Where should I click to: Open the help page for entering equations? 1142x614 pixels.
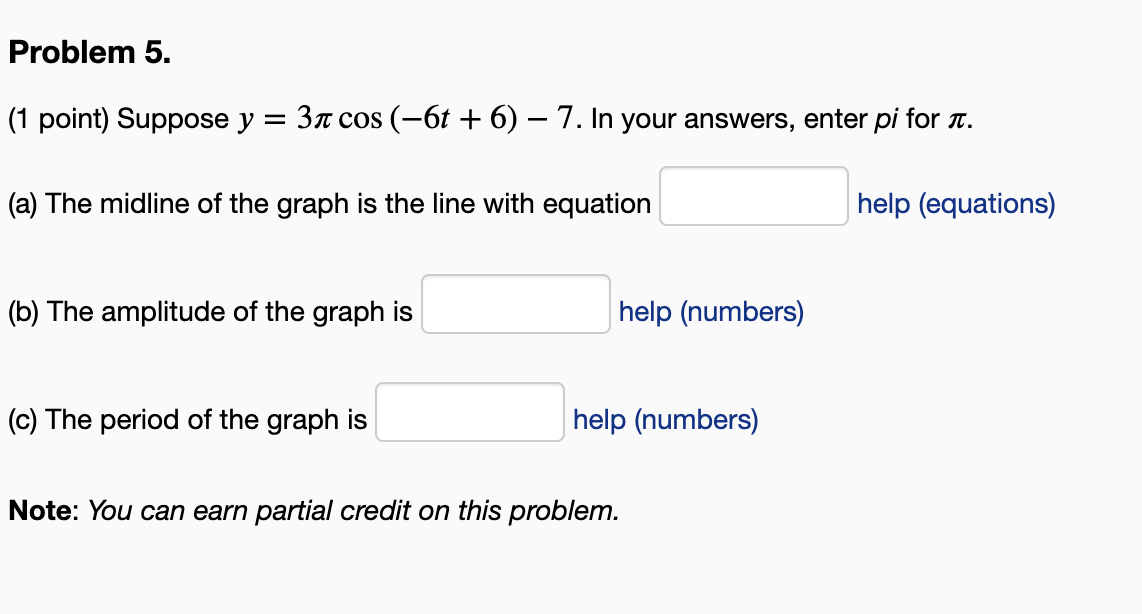(954, 204)
